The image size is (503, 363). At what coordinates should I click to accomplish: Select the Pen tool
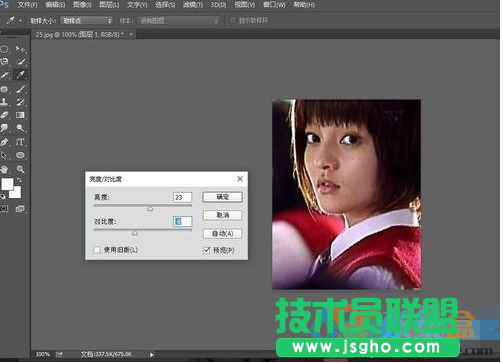[x=4, y=142]
